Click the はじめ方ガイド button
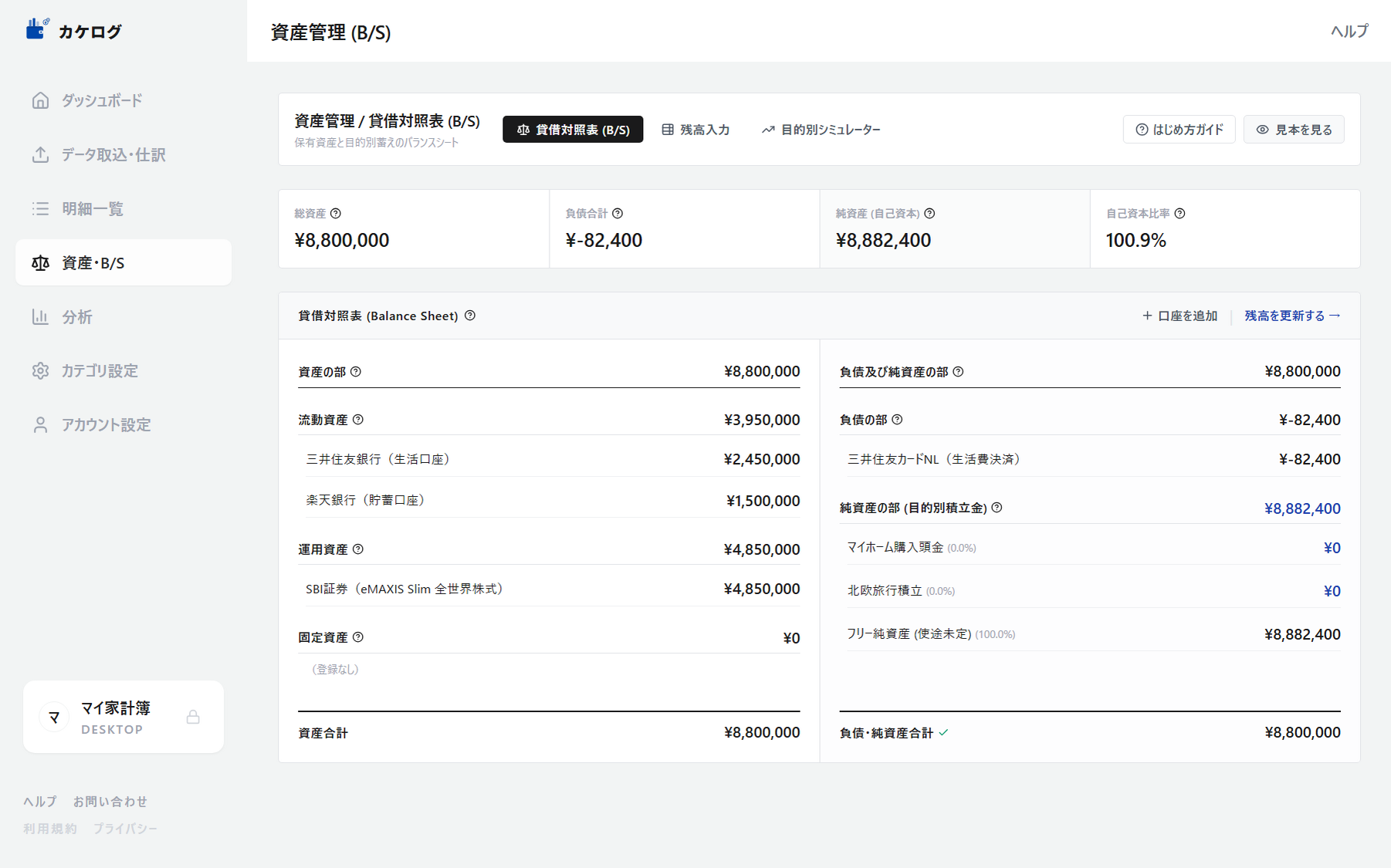 tap(1179, 130)
